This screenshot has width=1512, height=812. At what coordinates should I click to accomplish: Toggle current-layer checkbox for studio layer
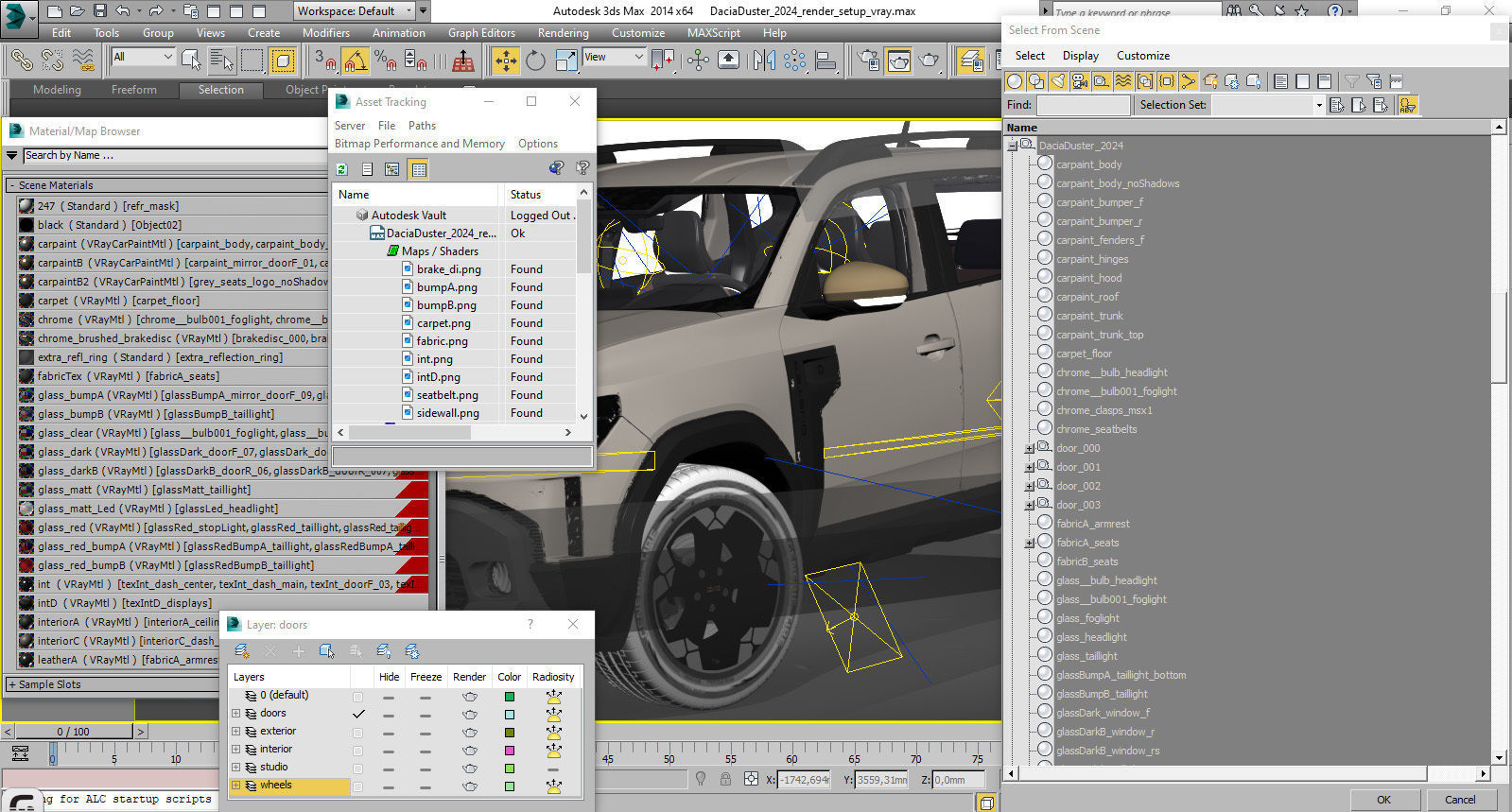(x=357, y=768)
